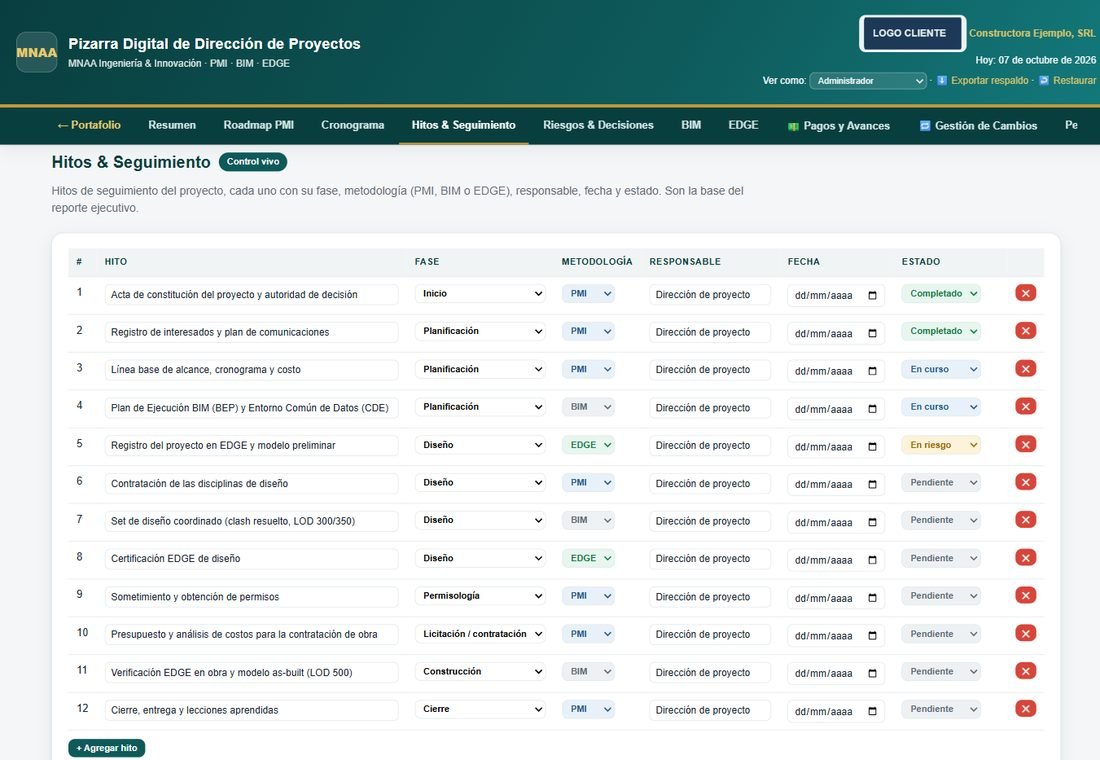Change Estado of hito 1 Completado
The height and width of the screenshot is (760, 1100).
point(941,293)
